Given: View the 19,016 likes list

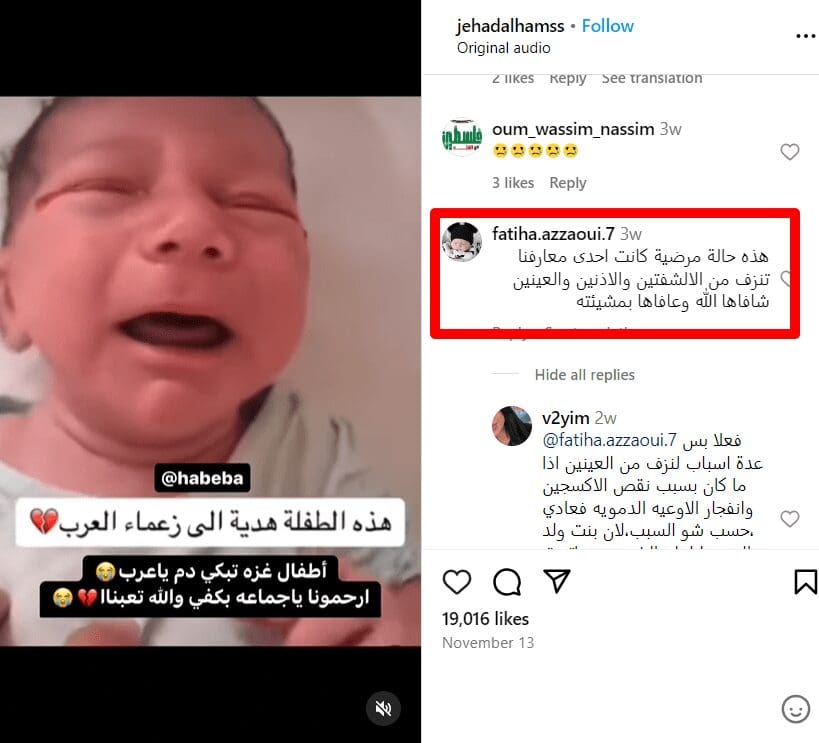Looking at the screenshot, I should pos(485,619).
